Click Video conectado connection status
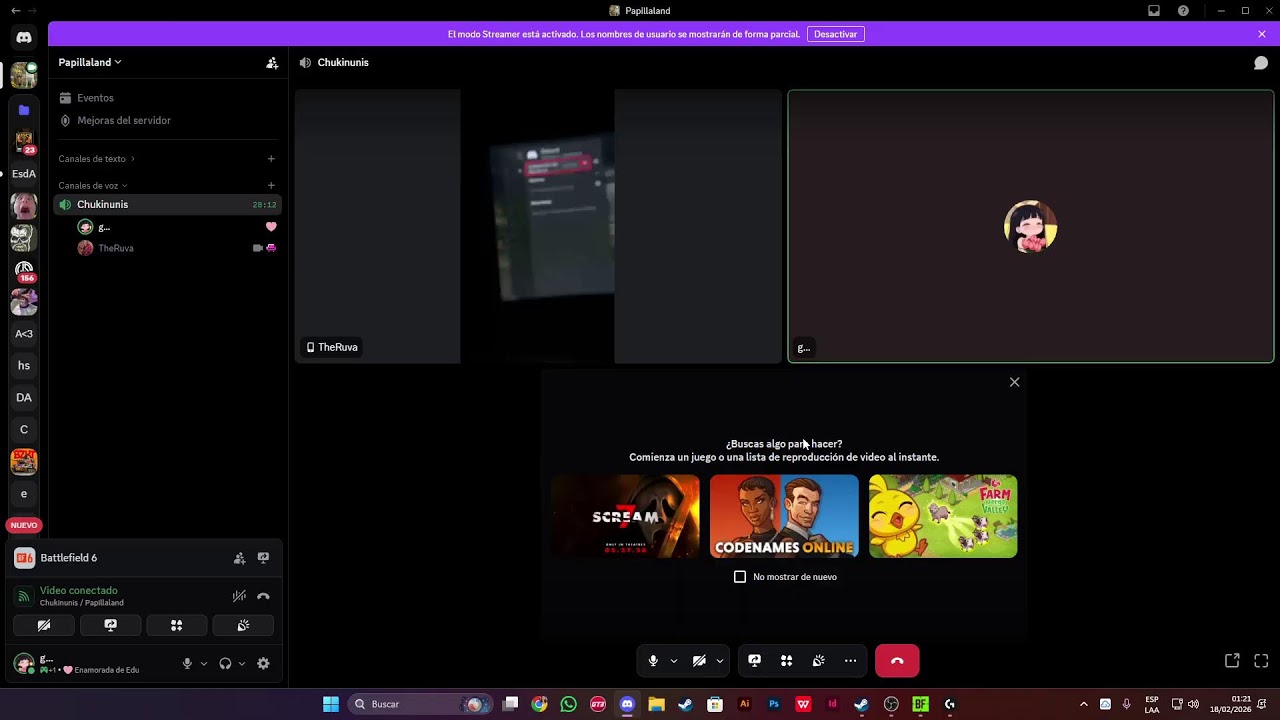 (79, 591)
